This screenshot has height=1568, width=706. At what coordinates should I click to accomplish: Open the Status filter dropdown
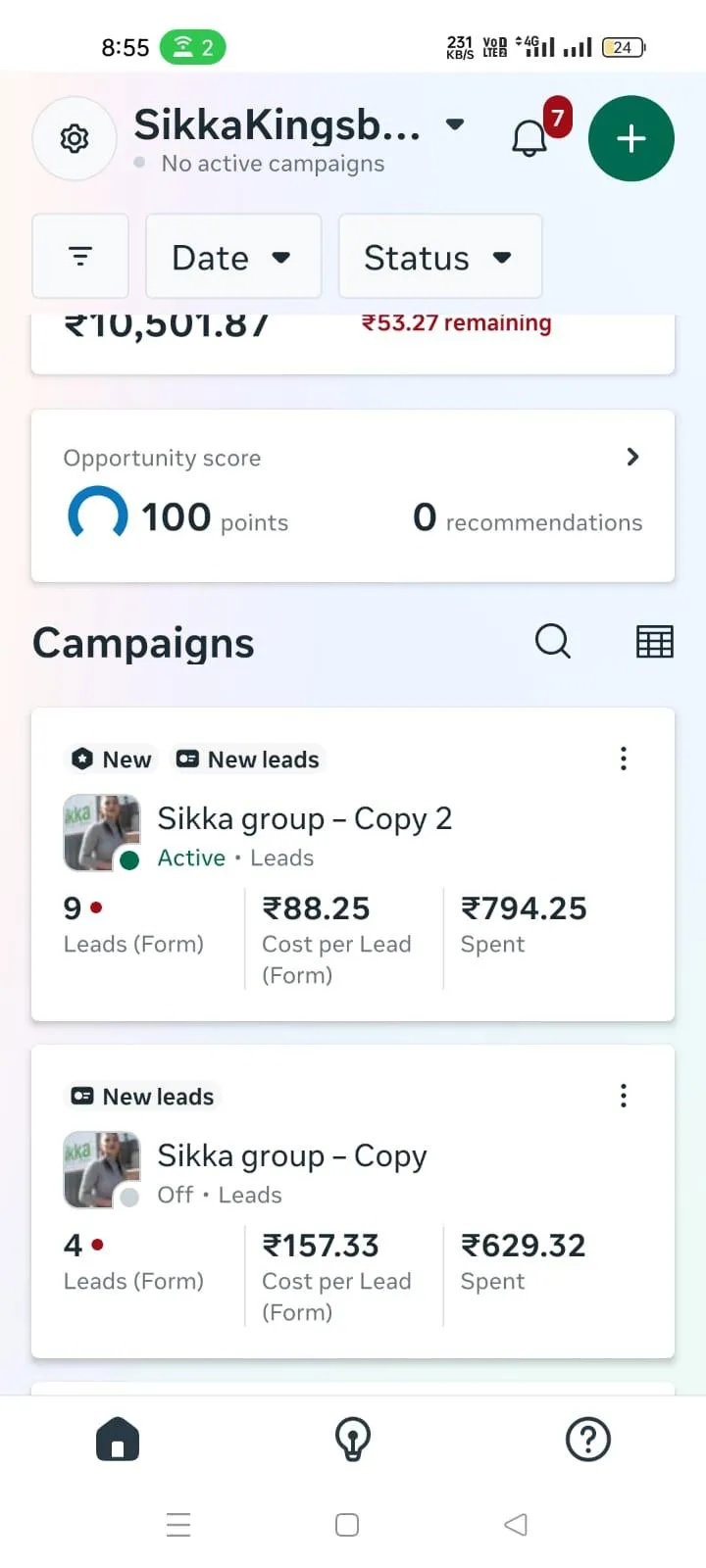pos(439,257)
